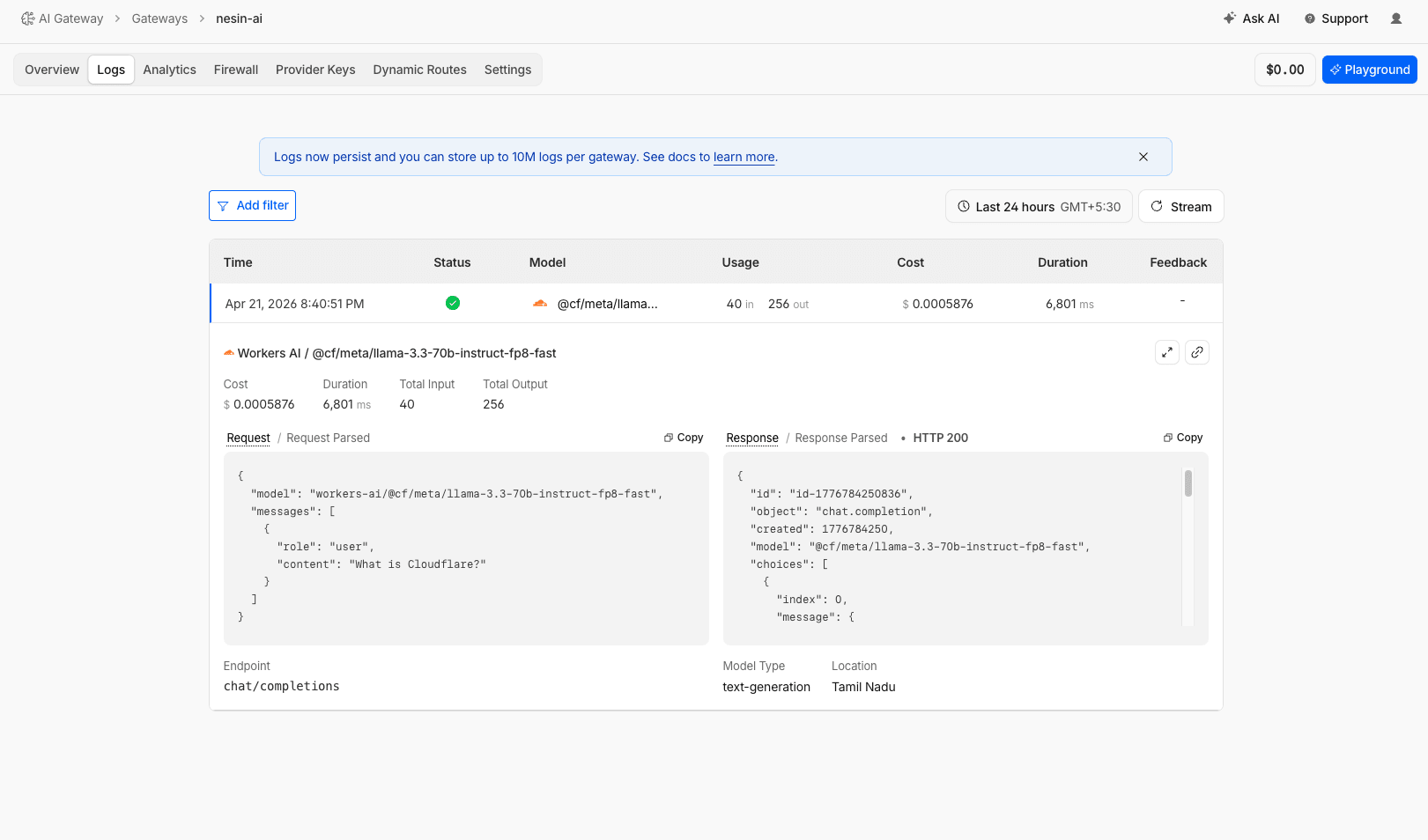The height and width of the screenshot is (840, 1428).
Task: Click the AI Gateway breadcrumb icon
Action: click(28, 18)
